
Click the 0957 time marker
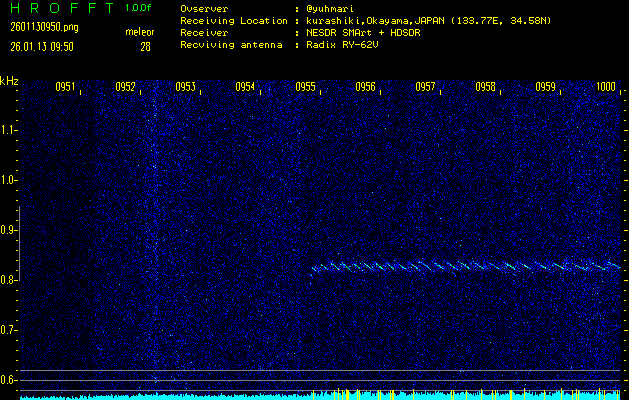(x=425, y=87)
